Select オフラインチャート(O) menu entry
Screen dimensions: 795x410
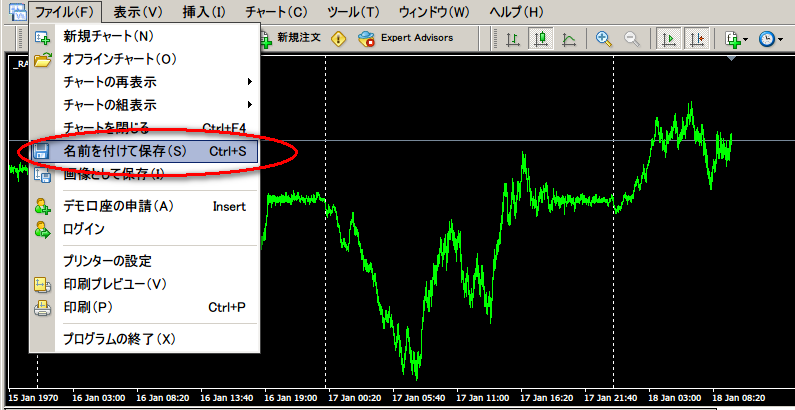(x=144, y=59)
